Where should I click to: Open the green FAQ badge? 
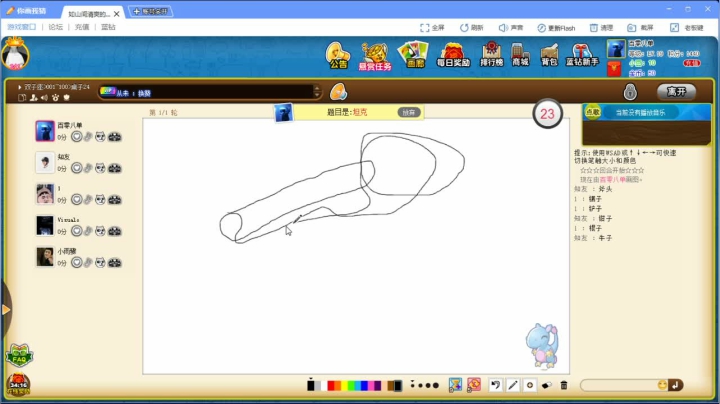click(x=19, y=356)
